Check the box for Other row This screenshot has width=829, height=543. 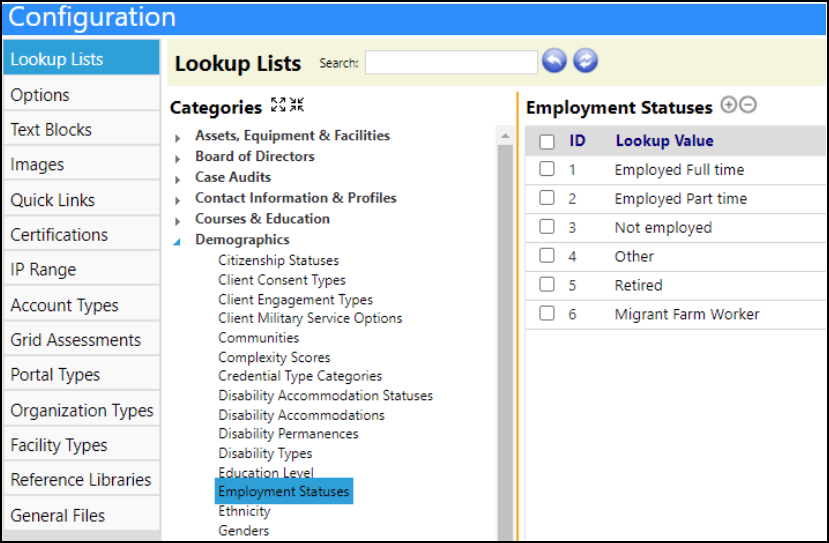tap(547, 256)
